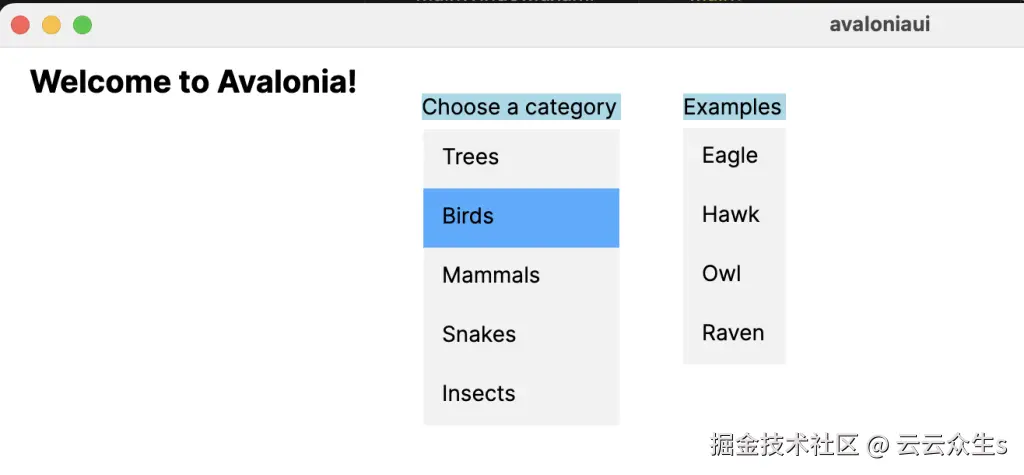Viewport: 1024px width, 475px height.
Task: Select Raven in the Examples list
Action: coord(733,333)
